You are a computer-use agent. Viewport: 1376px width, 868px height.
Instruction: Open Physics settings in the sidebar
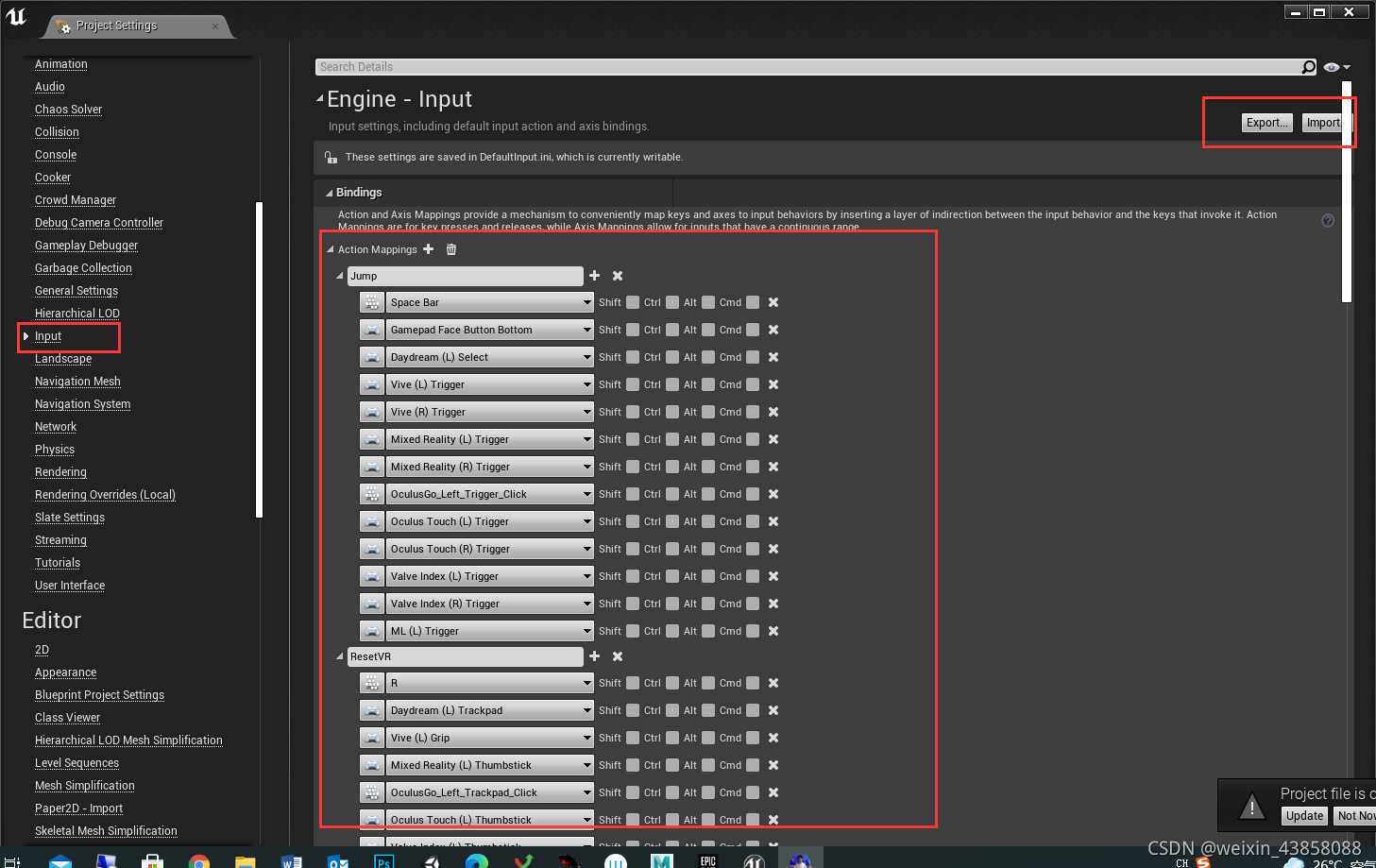(55, 450)
